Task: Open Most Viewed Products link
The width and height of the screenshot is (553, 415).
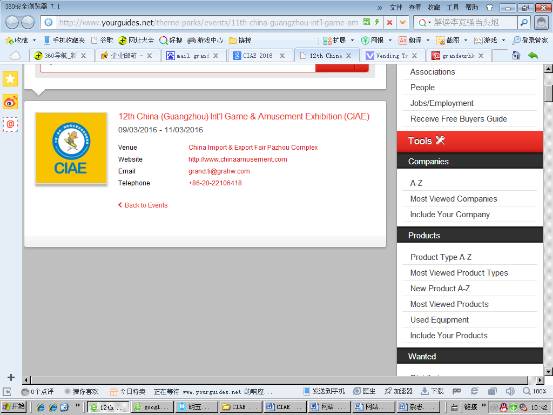Action: [x=449, y=304]
